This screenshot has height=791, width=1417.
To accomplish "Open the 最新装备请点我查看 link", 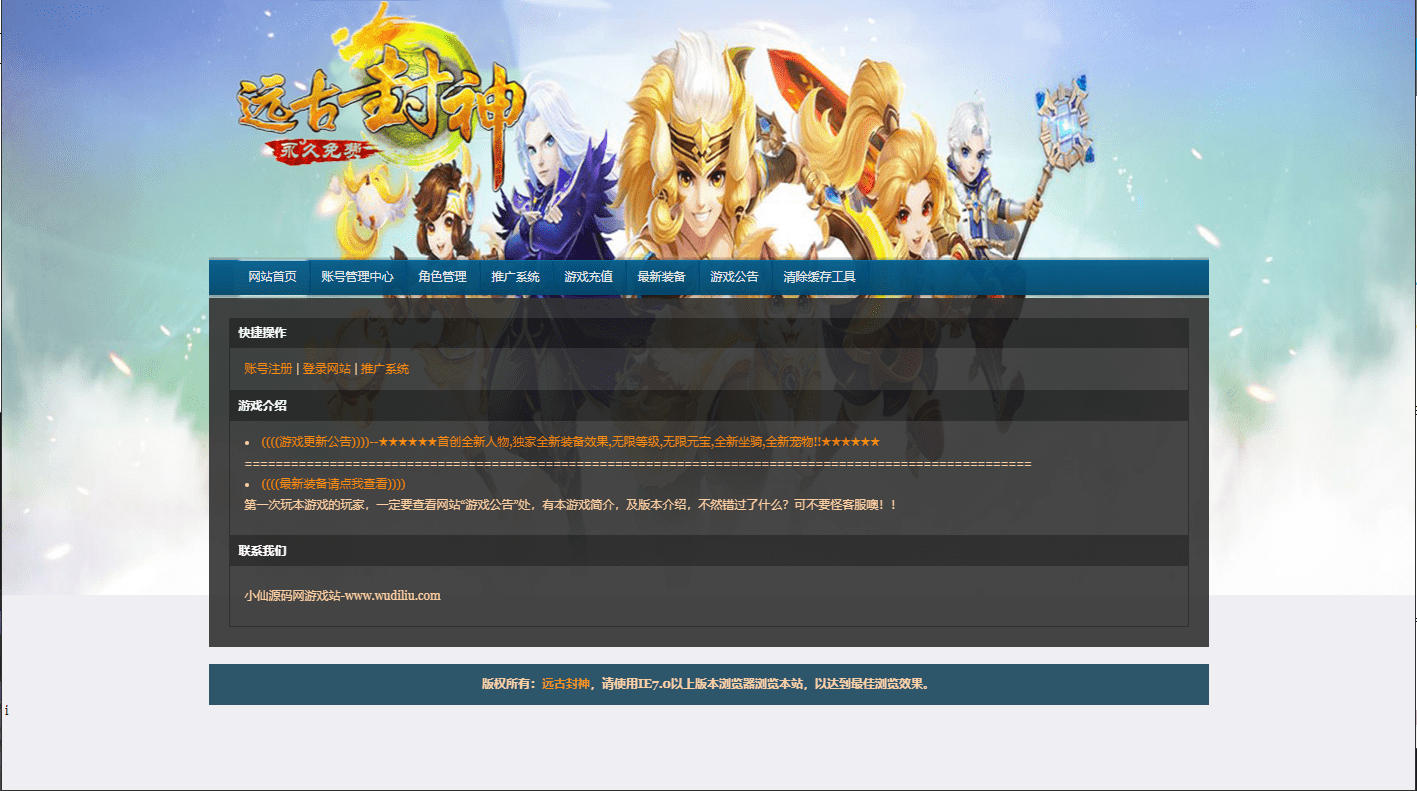I will coord(333,484).
